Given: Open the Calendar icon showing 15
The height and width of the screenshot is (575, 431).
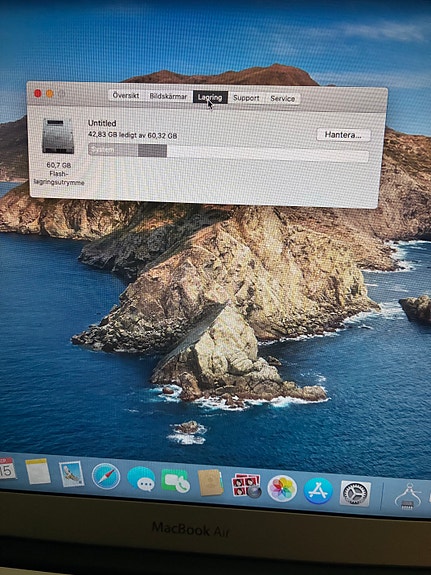Looking at the screenshot, I should (x=7, y=469).
